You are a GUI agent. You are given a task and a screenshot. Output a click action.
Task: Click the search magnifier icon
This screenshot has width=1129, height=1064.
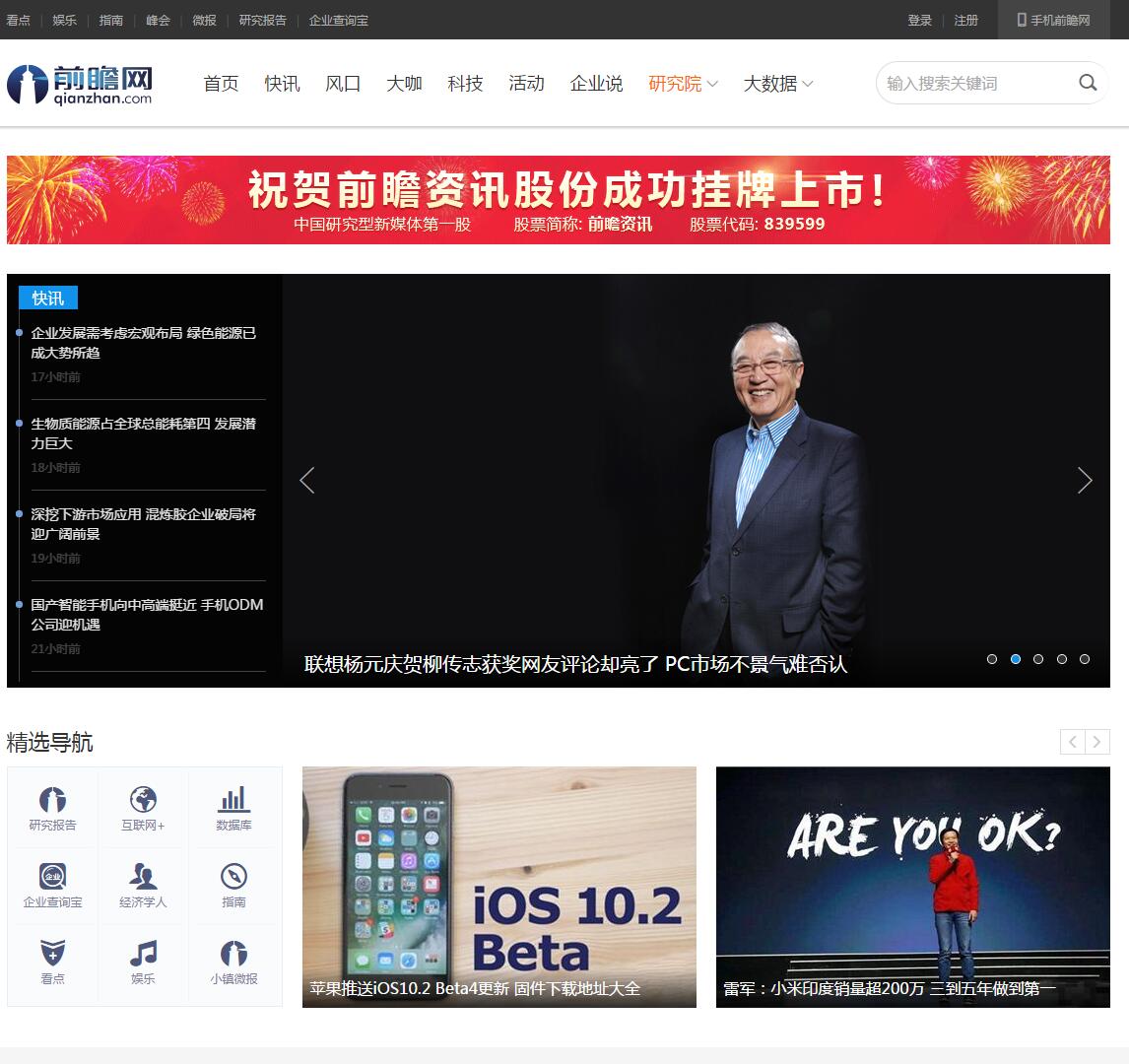pyautogui.click(x=1088, y=83)
